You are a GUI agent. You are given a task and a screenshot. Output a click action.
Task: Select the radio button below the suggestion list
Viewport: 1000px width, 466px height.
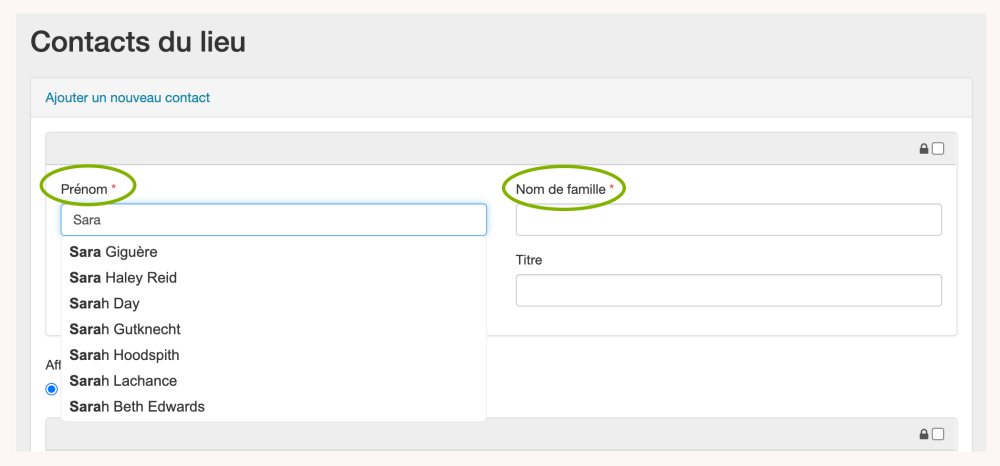click(x=52, y=389)
